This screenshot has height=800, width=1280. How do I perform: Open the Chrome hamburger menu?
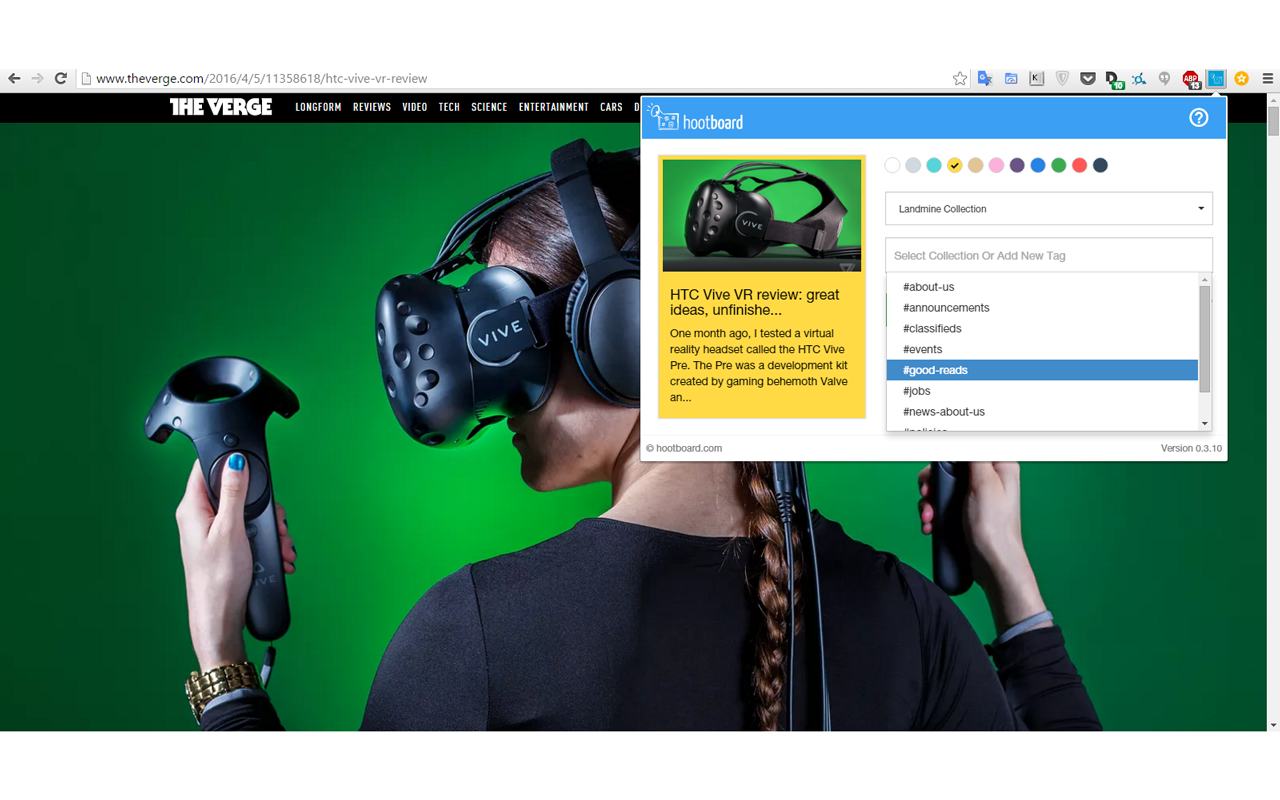point(1267,79)
